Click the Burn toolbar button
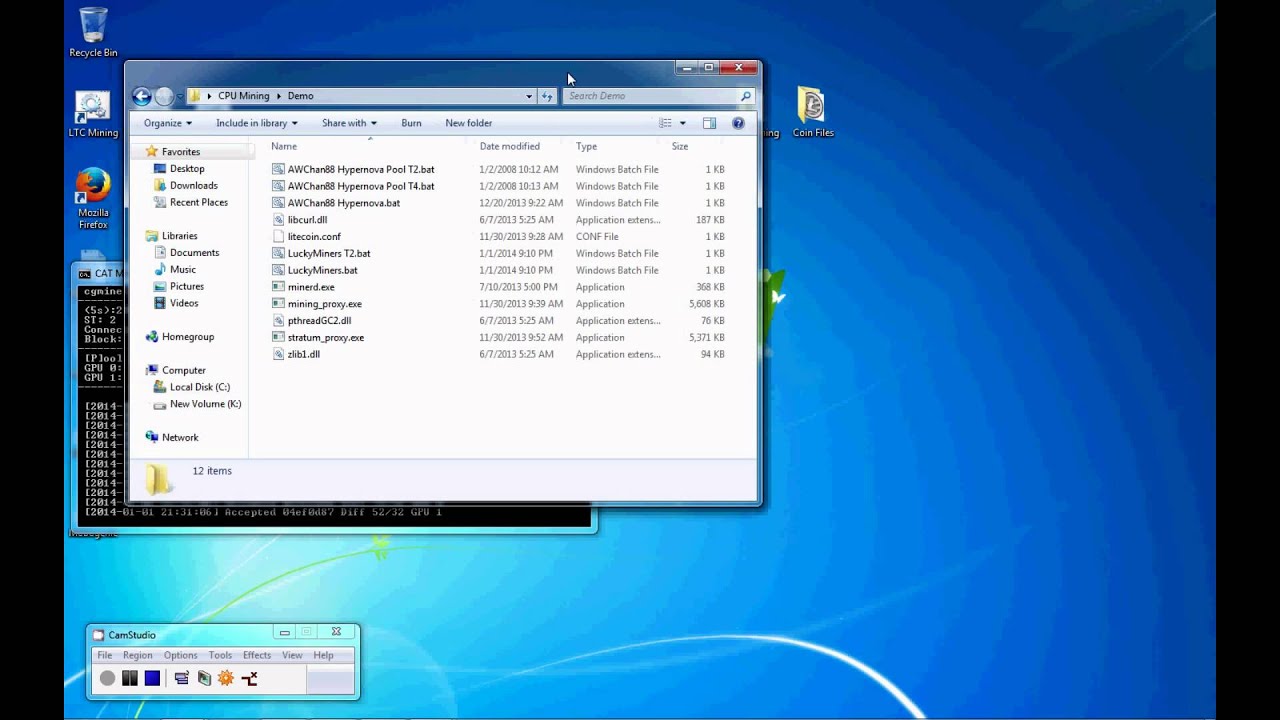This screenshot has width=1280, height=720. pos(411,123)
